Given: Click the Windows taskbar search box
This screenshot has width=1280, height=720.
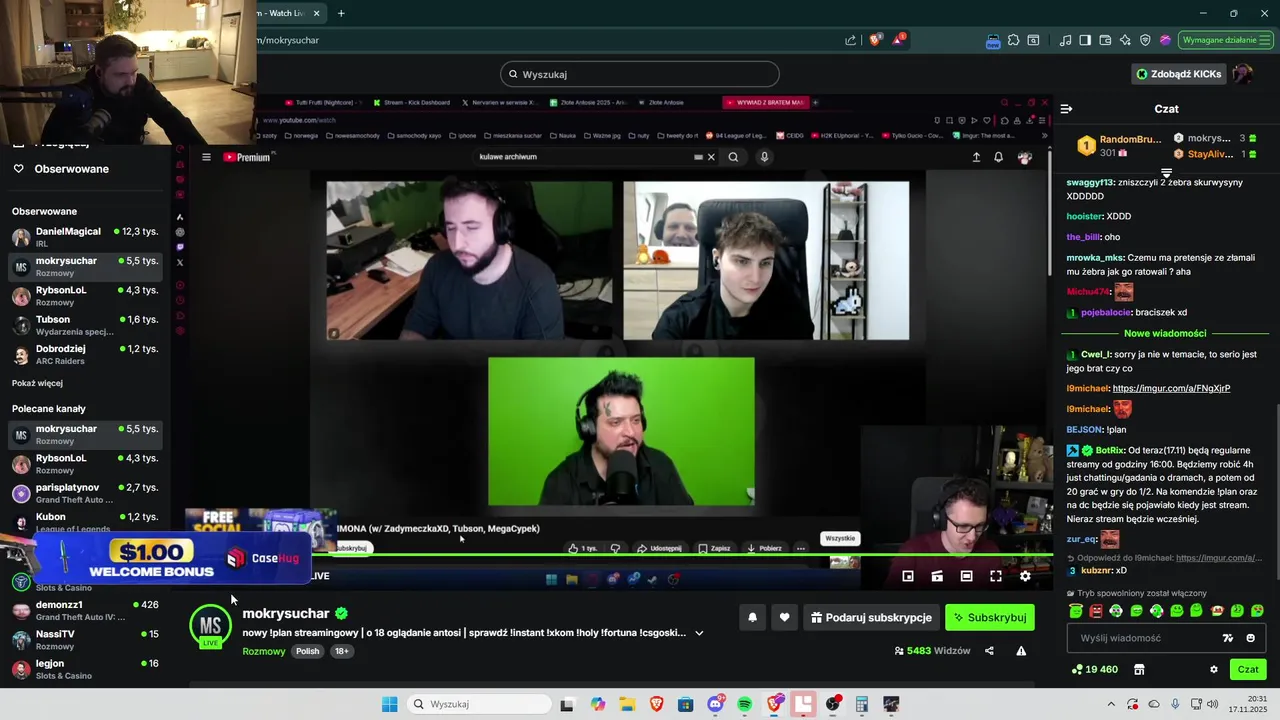Looking at the screenshot, I should click(480, 704).
